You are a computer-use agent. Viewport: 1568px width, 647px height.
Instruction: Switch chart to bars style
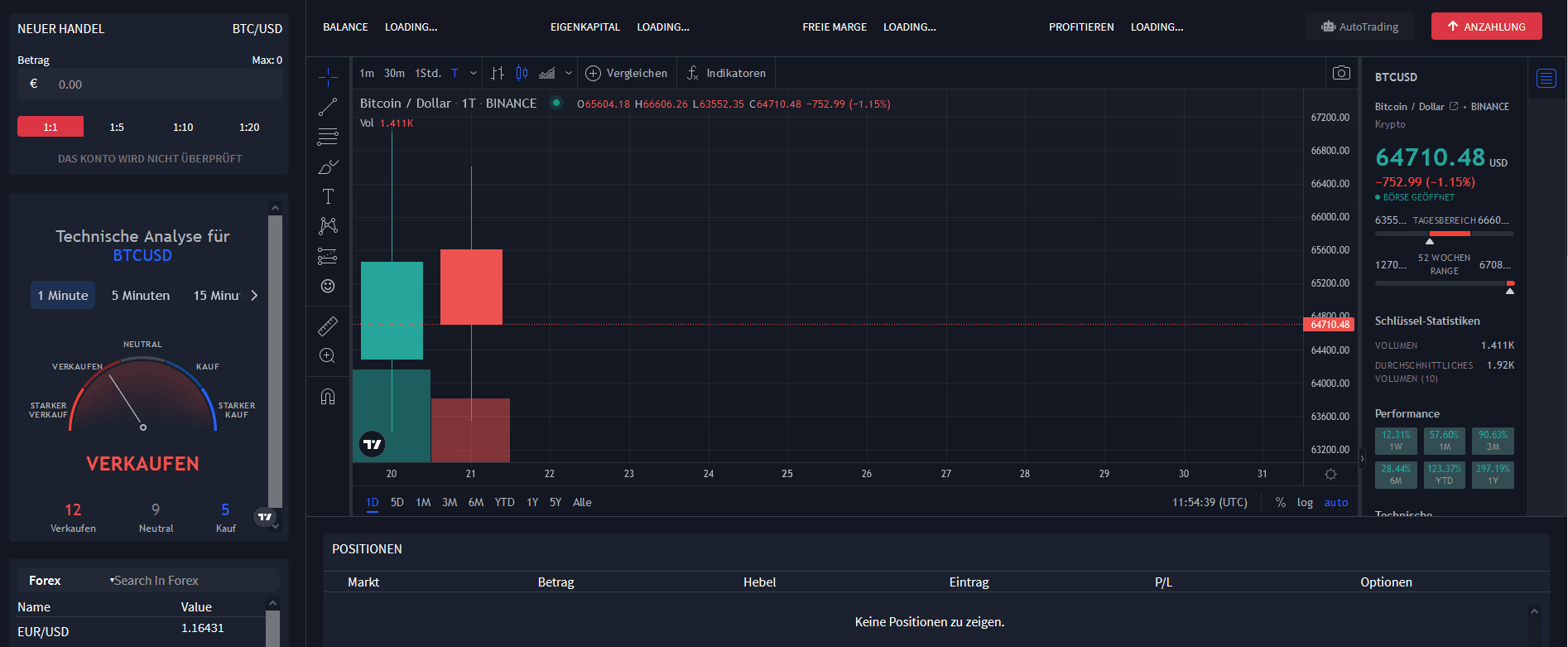click(x=498, y=73)
